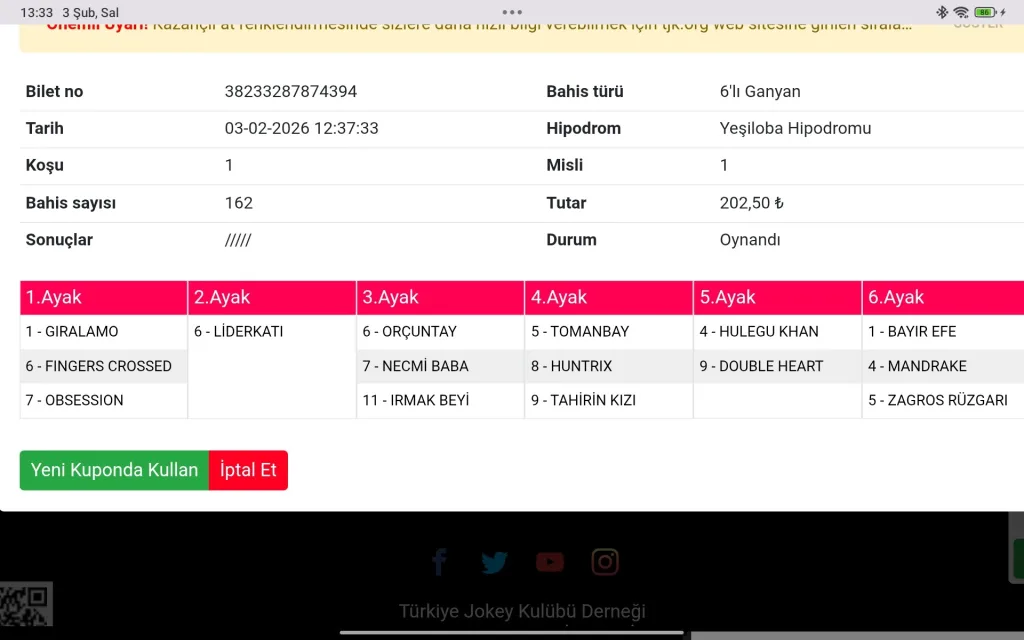The width and height of the screenshot is (1024, 640).
Task: Tap the Wi-Fi status icon
Action: (961, 12)
